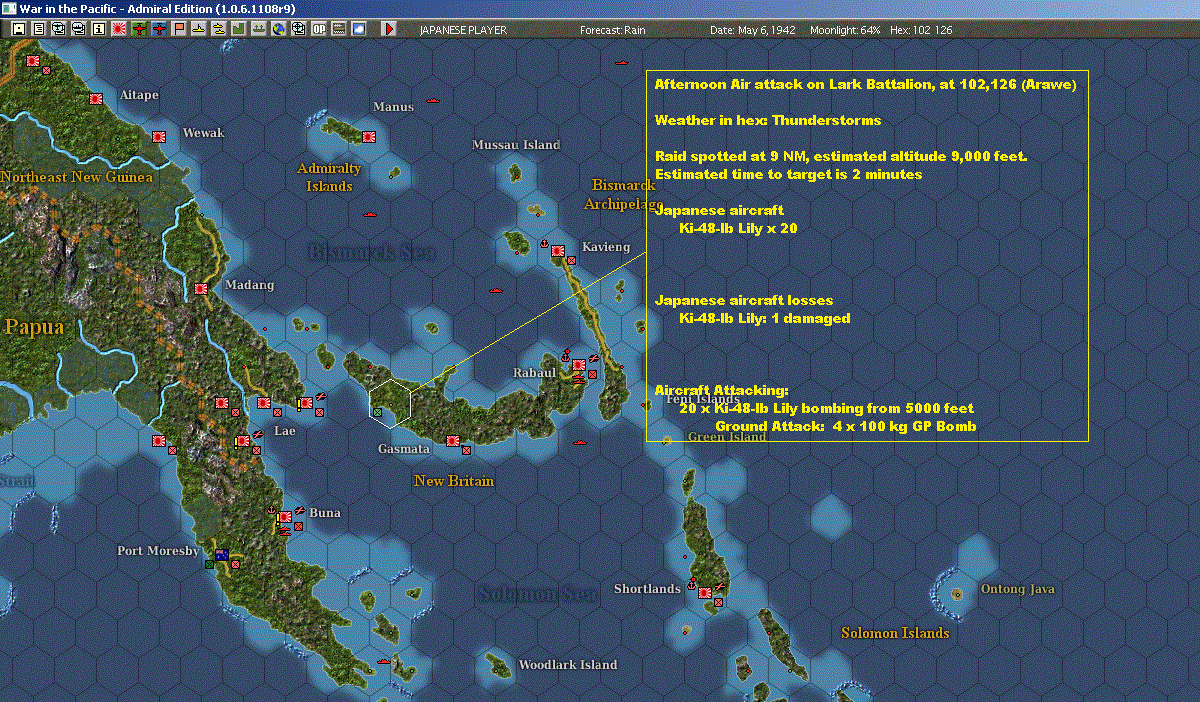Click the Japanese rising sun flag icon

click(119, 30)
